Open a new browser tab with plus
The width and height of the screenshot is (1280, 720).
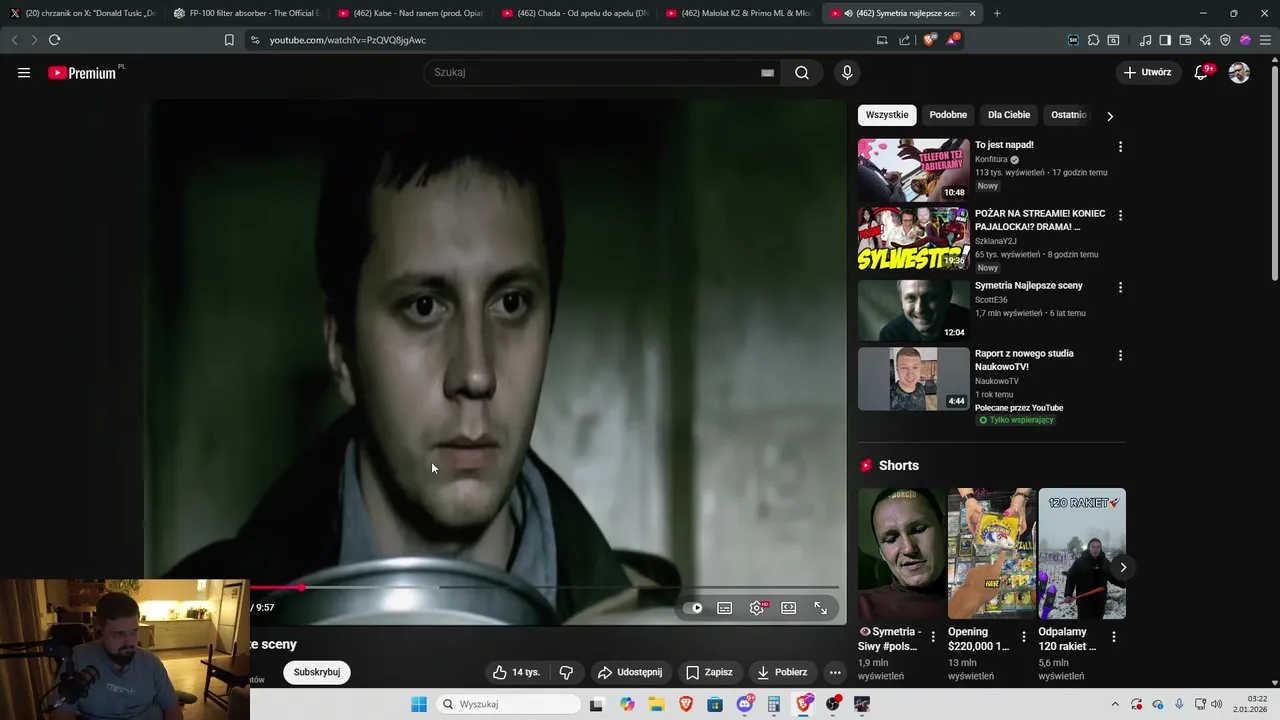[997, 13]
